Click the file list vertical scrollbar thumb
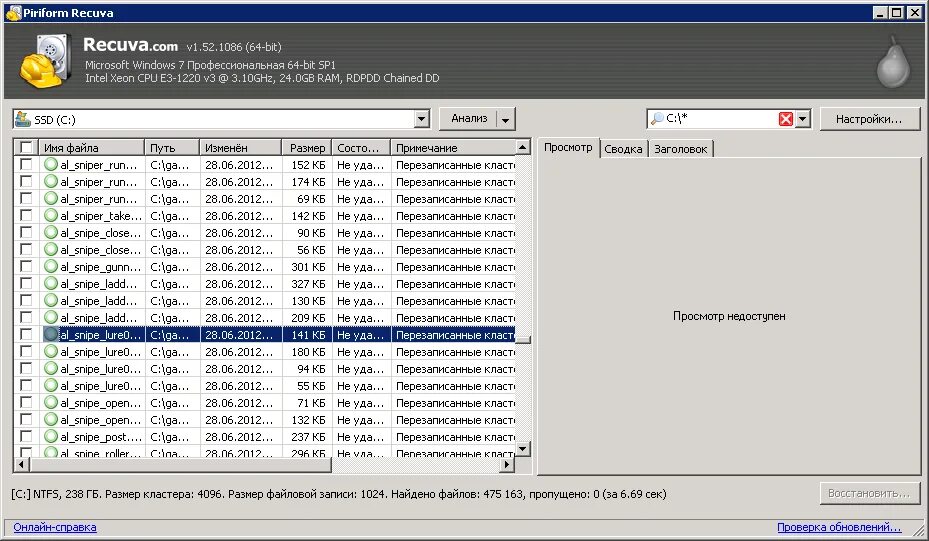 tap(523, 340)
